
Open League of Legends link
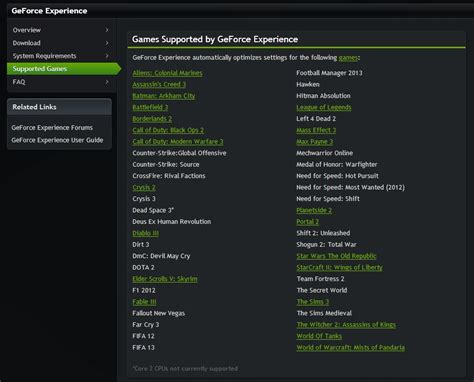(324, 107)
